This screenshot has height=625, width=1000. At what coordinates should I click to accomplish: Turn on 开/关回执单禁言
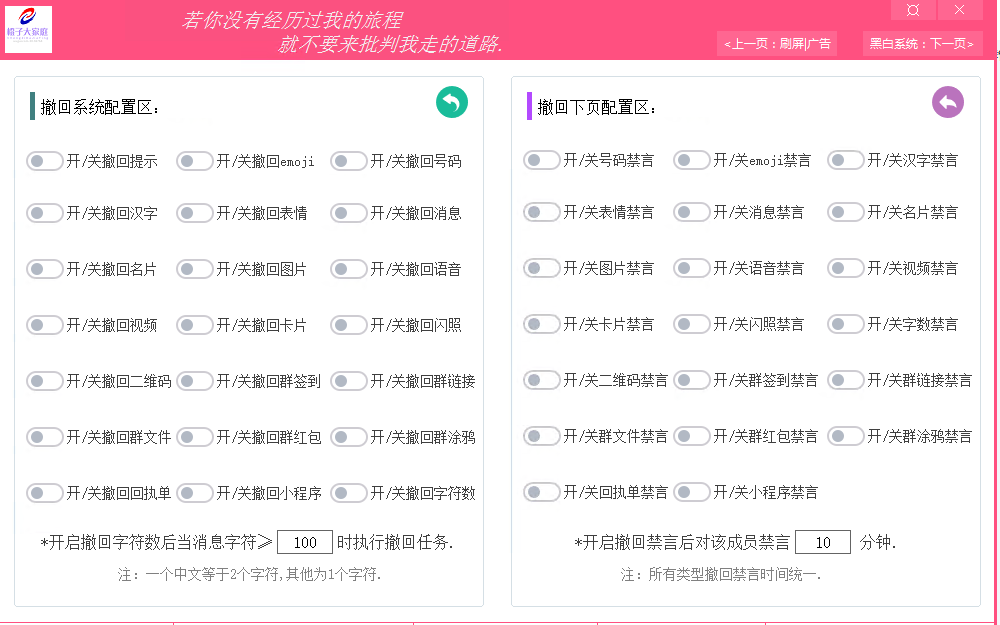coord(541,492)
